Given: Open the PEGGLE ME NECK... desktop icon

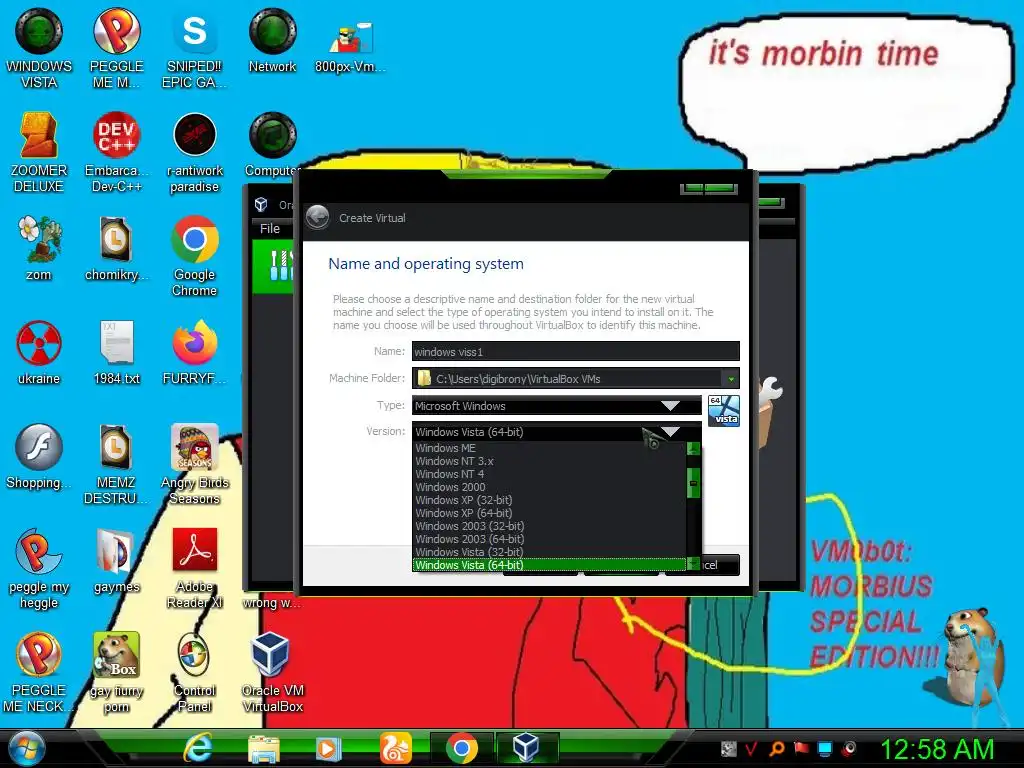Looking at the screenshot, I should click(39, 672).
